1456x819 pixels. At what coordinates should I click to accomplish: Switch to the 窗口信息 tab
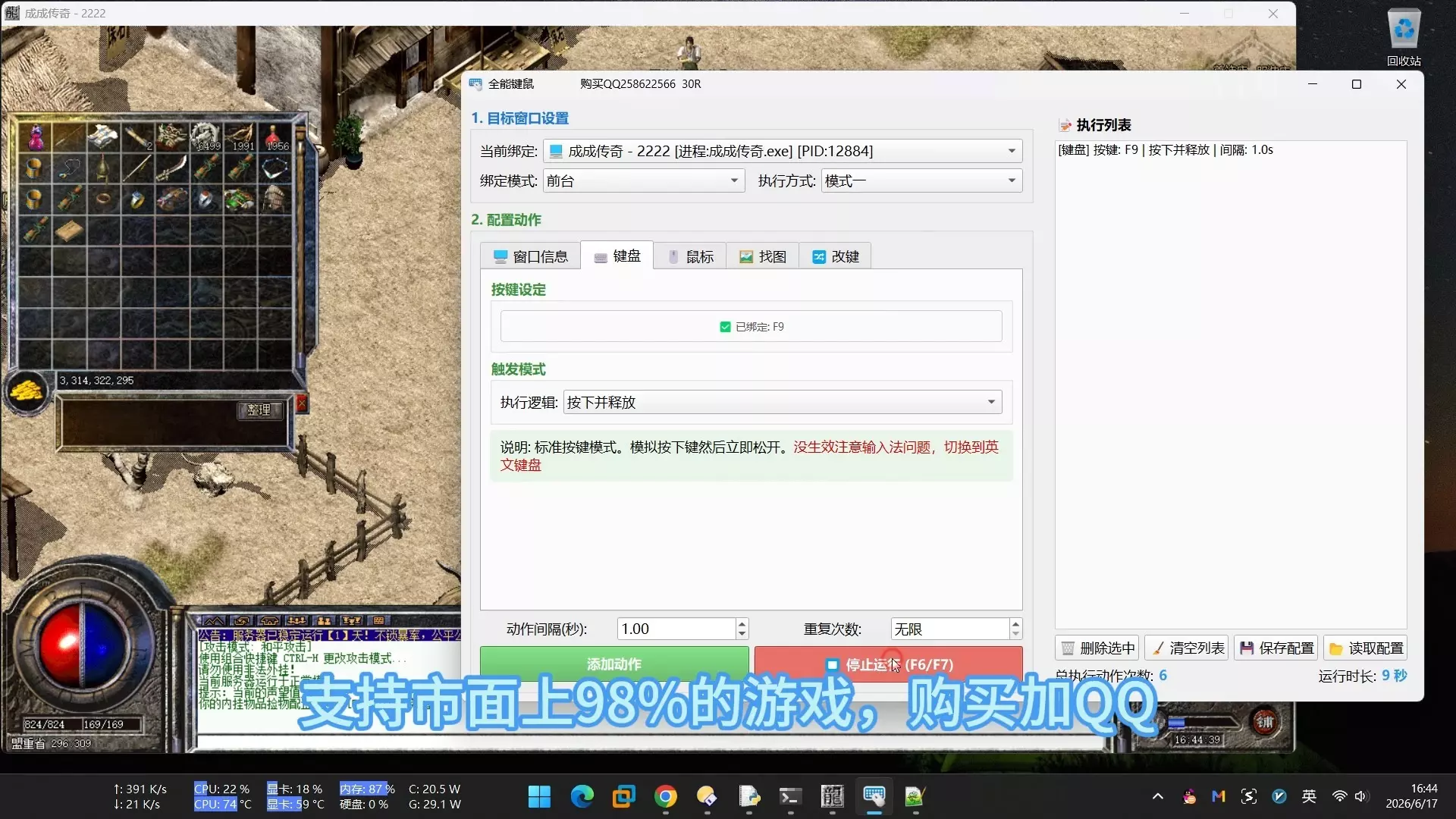pos(531,256)
